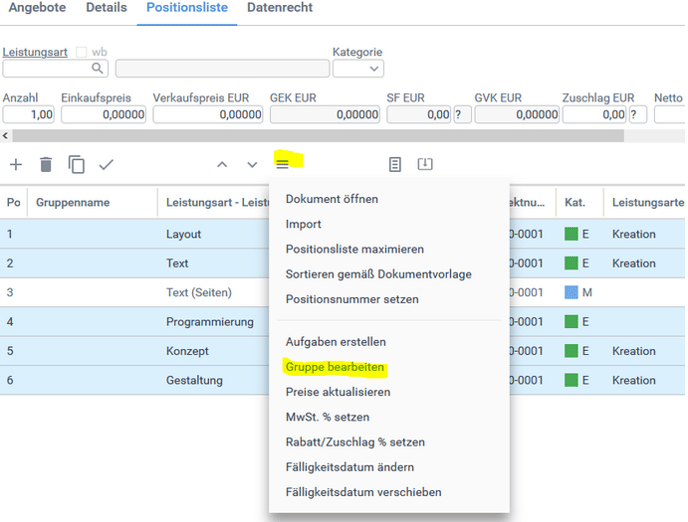Image resolution: width=688 pixels, height=522 pixels.
Task: Click the checkmark confirm icon
Action: point(106,165)
